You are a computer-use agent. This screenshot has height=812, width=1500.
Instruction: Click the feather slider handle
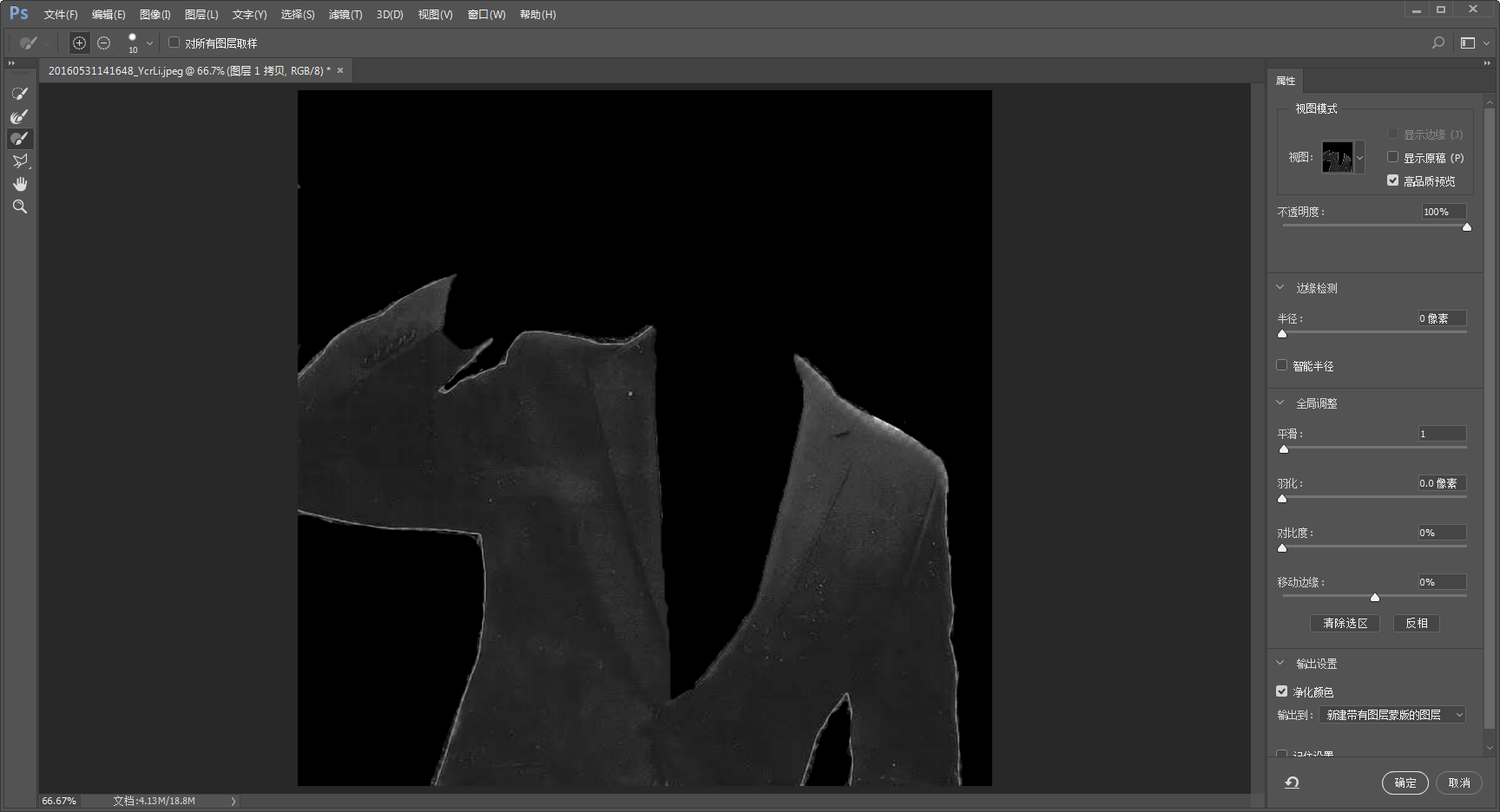tap(1282, 498)
